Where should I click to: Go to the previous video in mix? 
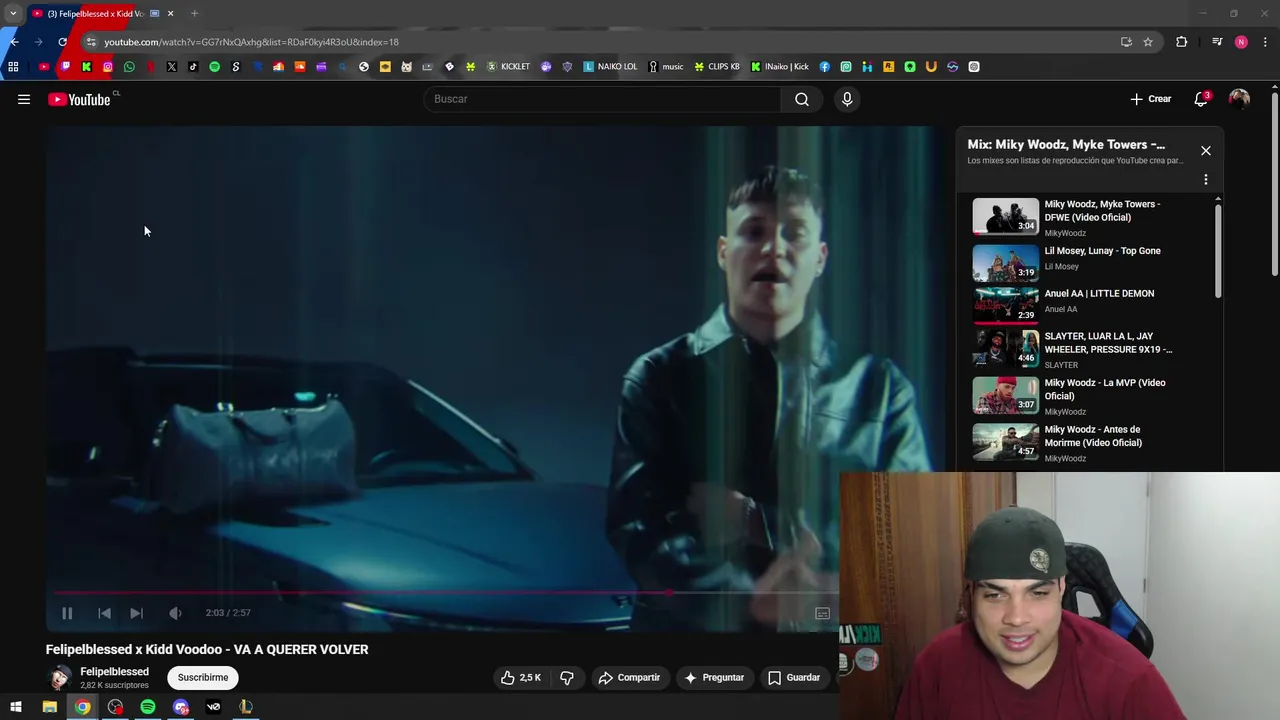104,613
